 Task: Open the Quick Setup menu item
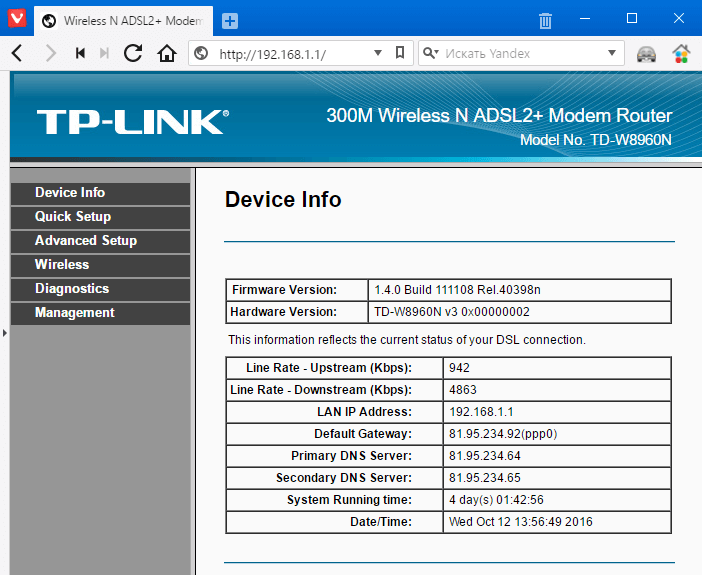pos(100,217)
